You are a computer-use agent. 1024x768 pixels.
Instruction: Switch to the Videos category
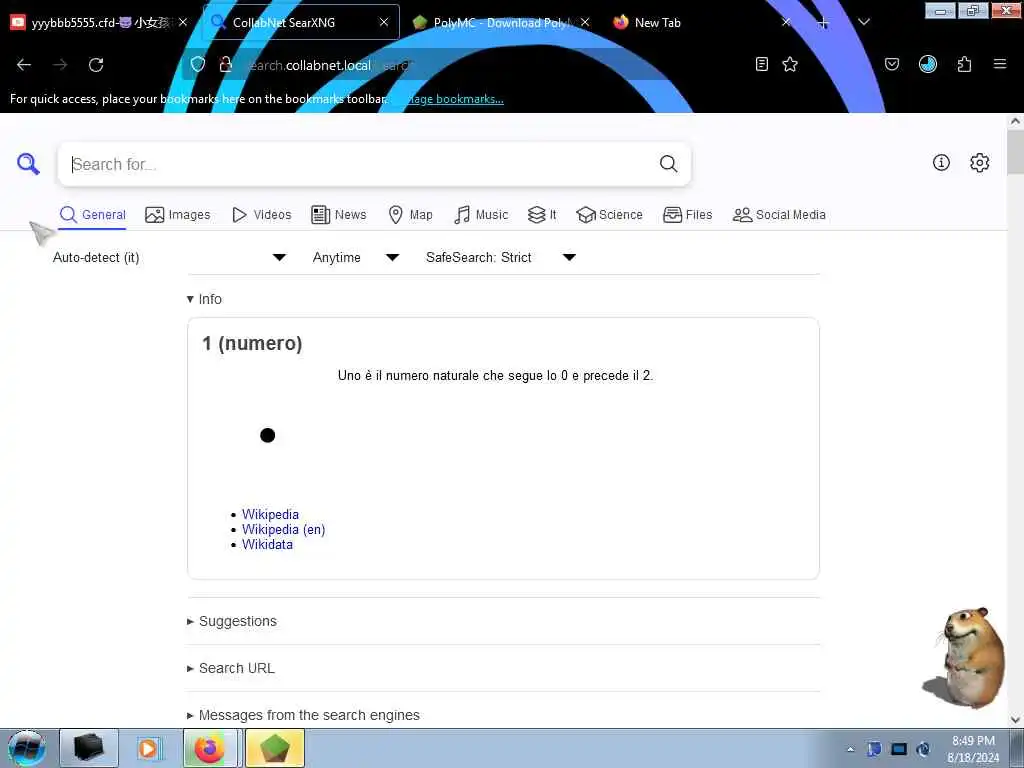[262, 215]
